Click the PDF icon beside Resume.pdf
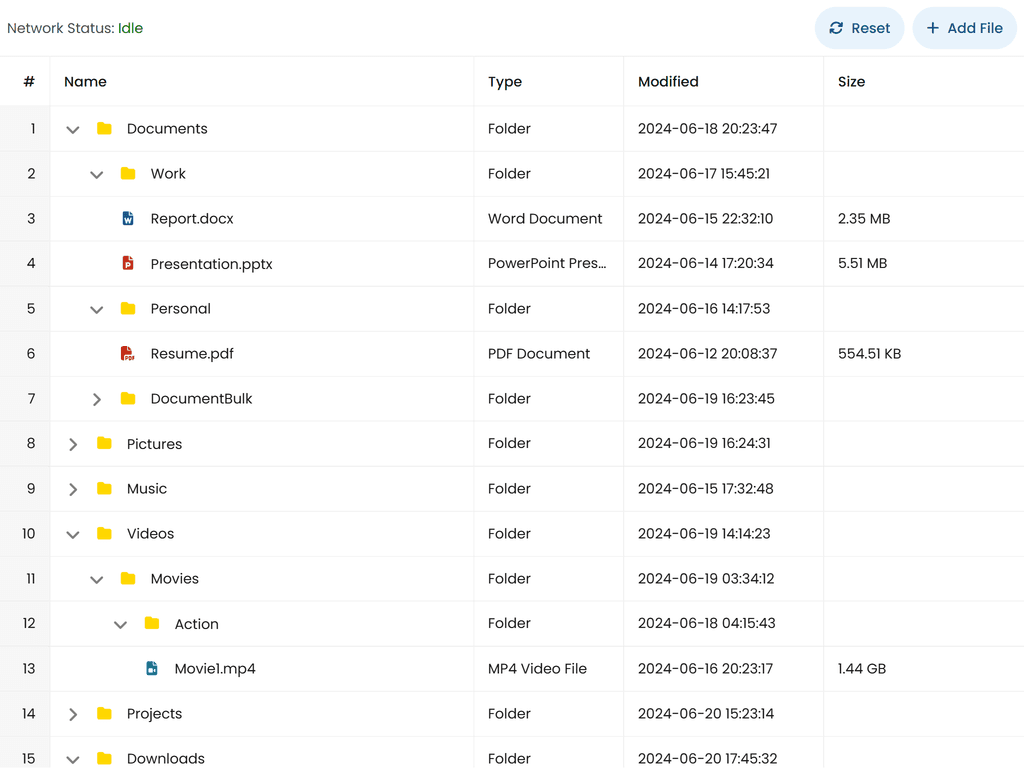 (x=128, y=354)
